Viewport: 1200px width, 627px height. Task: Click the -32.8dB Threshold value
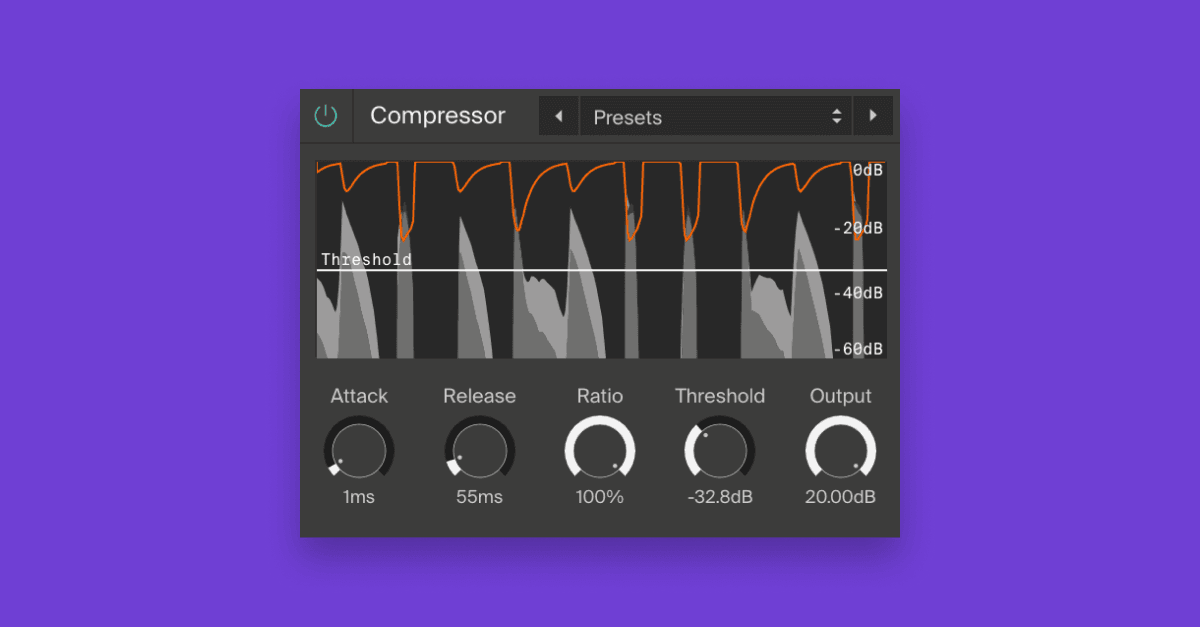(x=720, y=497)
